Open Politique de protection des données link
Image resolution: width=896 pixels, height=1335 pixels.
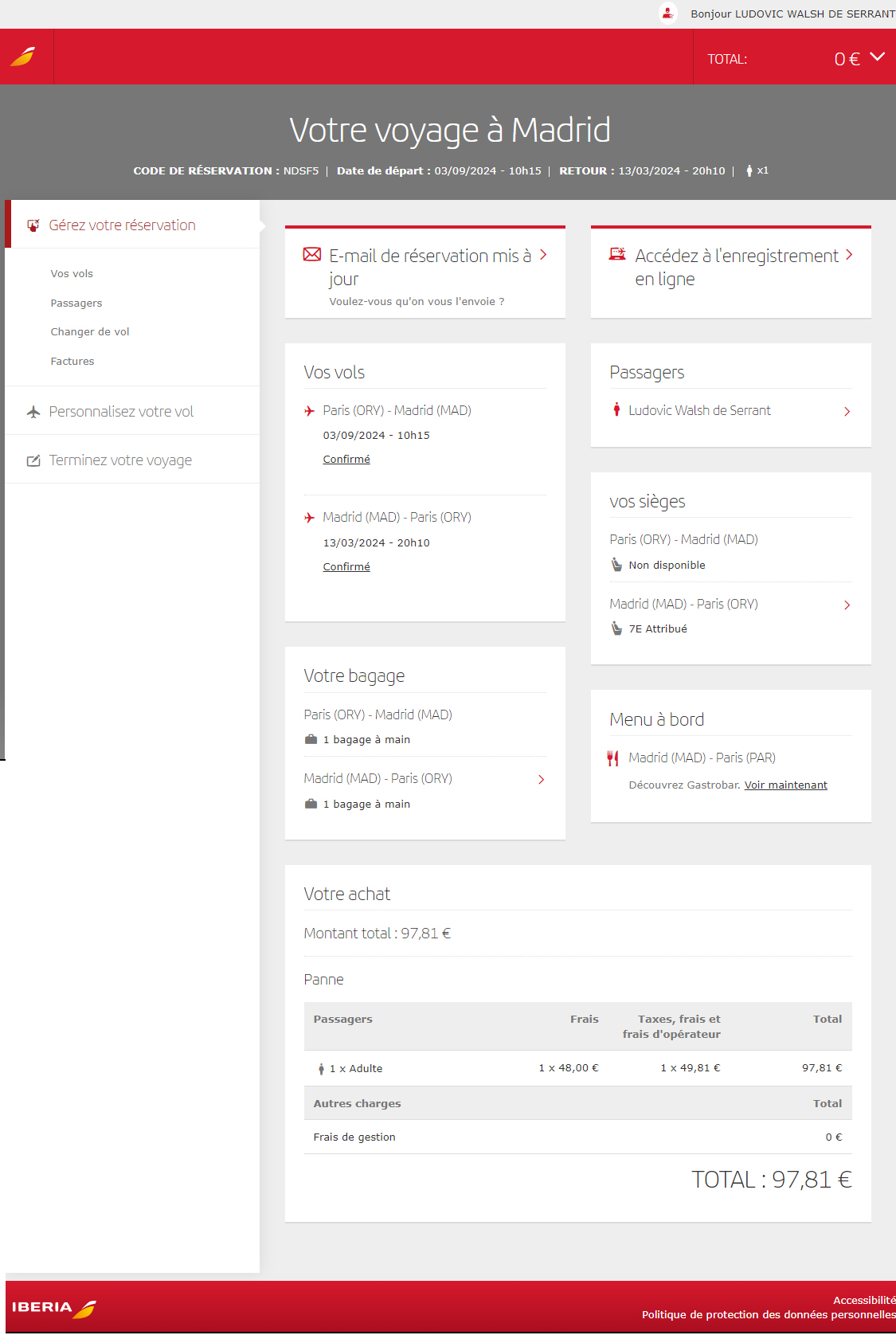[x=768, y=1315]
